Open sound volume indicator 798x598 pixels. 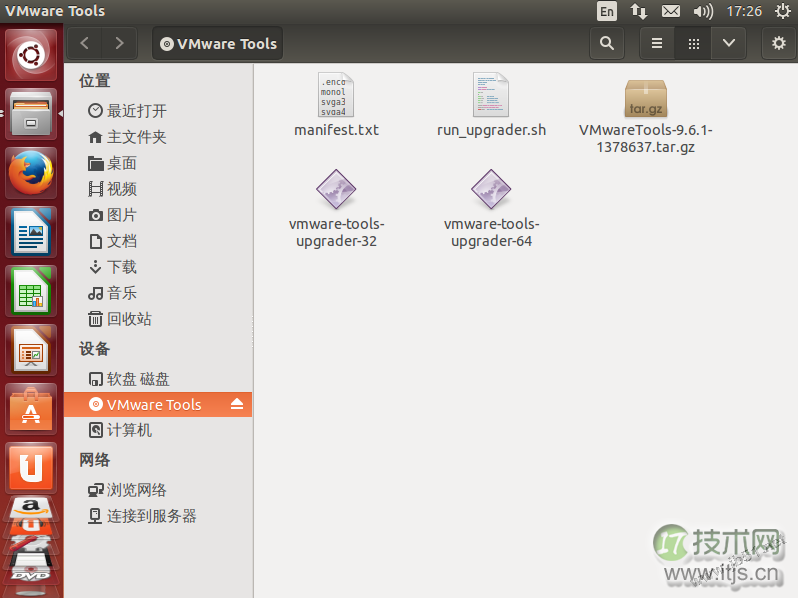[703, 11]
